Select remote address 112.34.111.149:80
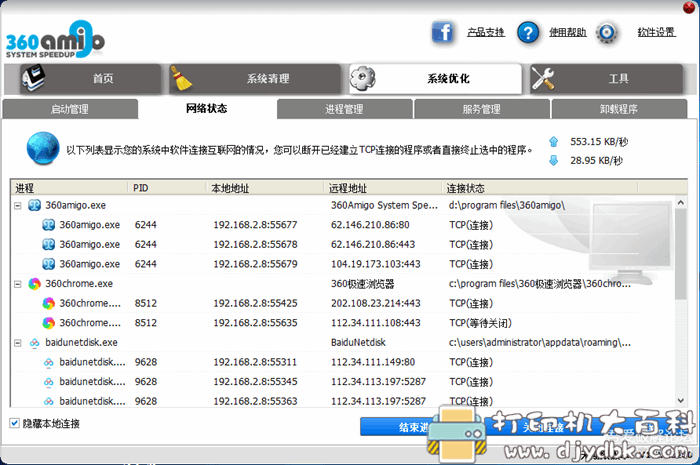 (x=373, y=362)
